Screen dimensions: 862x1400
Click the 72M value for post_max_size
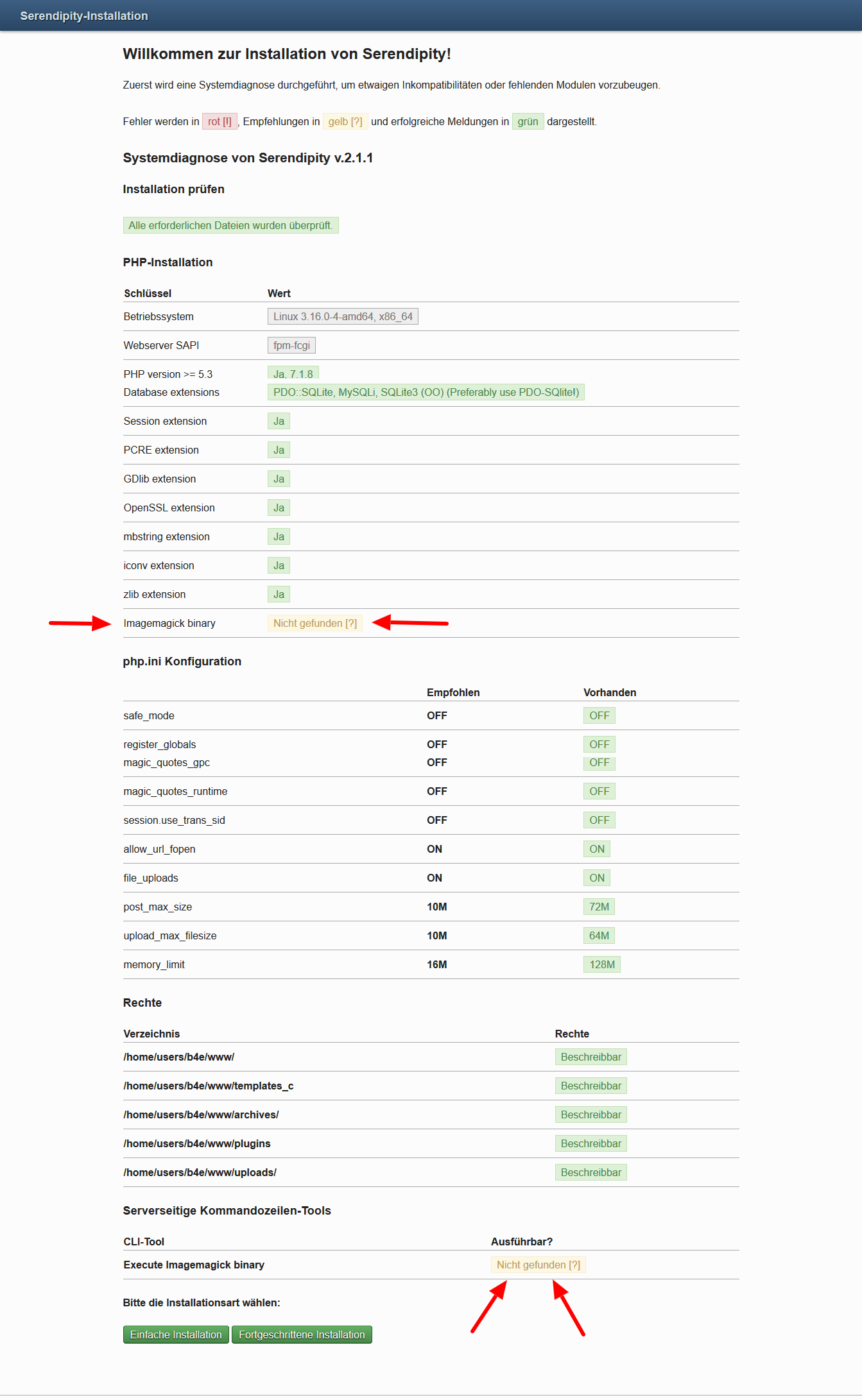coord(599,907)
